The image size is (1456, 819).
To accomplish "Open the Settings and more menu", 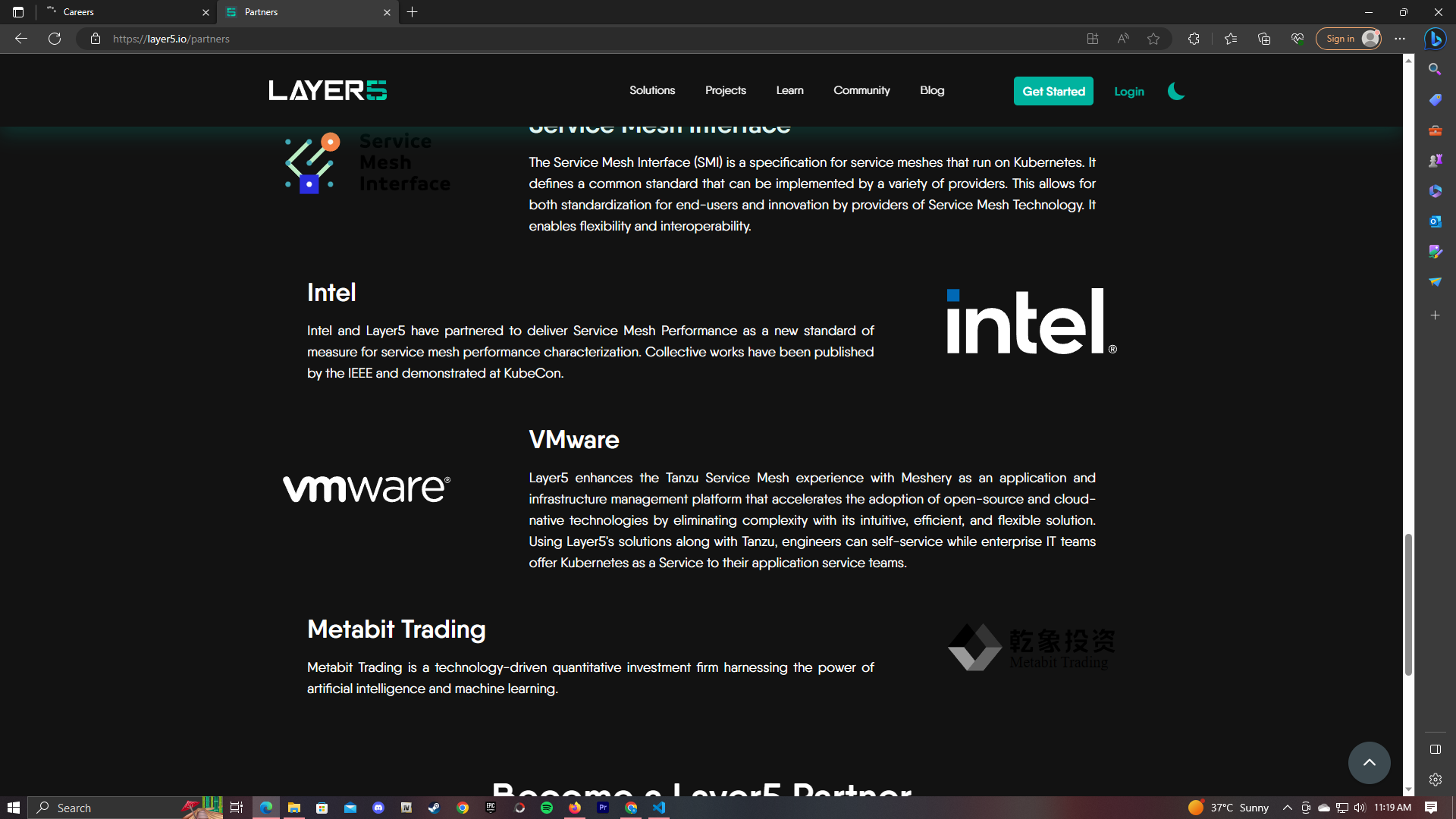I will pos(1401,39).
